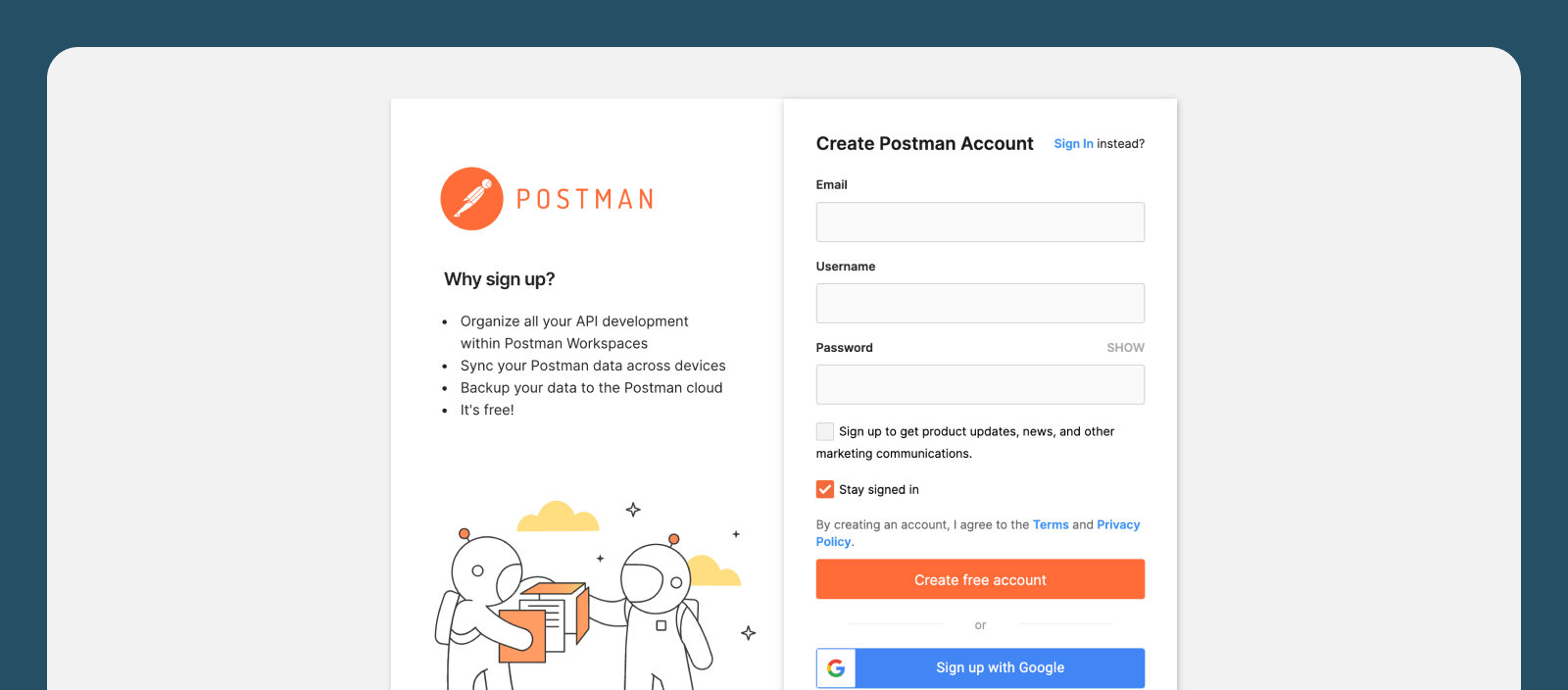Click the orange Postman logo circle

[x=471, y=199]
